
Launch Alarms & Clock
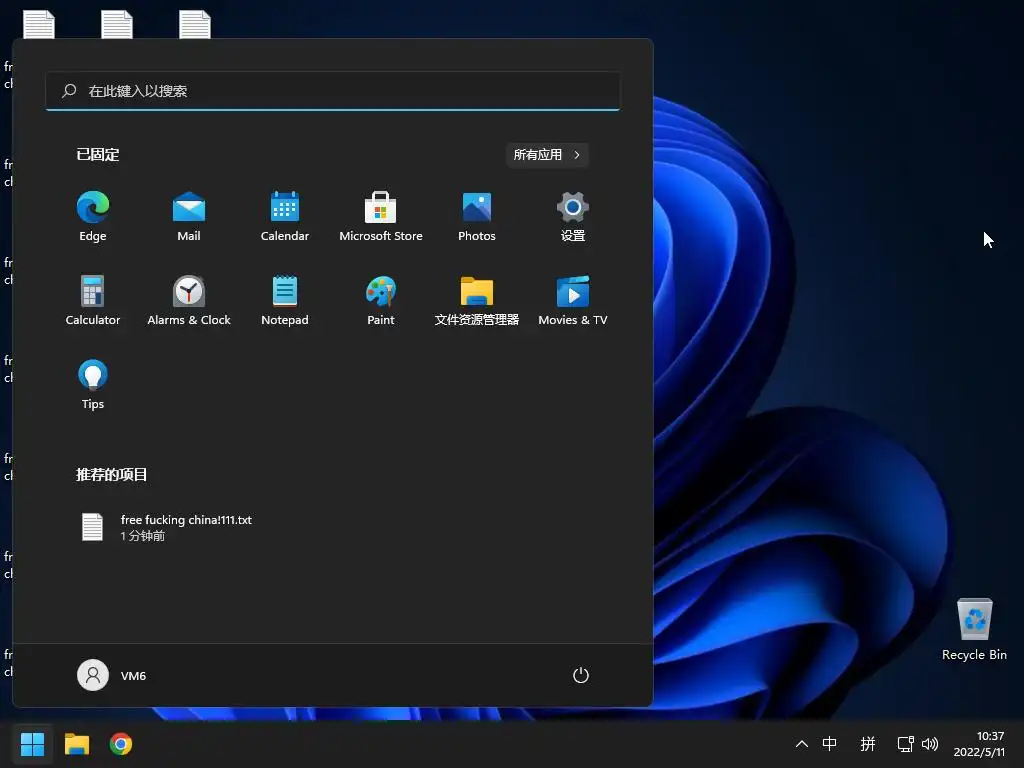click(189, 300)
